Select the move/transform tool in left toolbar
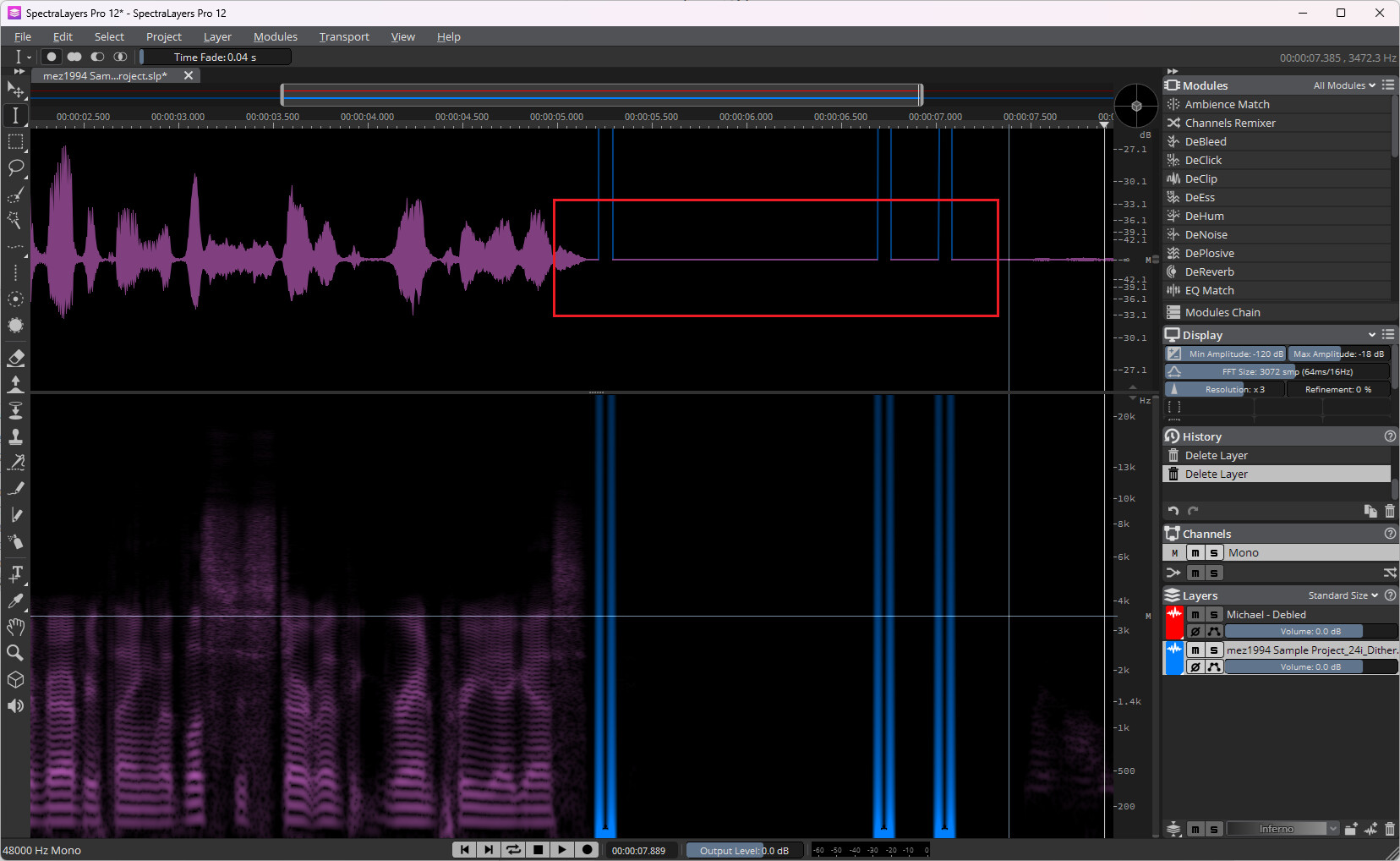 [15, 90]
